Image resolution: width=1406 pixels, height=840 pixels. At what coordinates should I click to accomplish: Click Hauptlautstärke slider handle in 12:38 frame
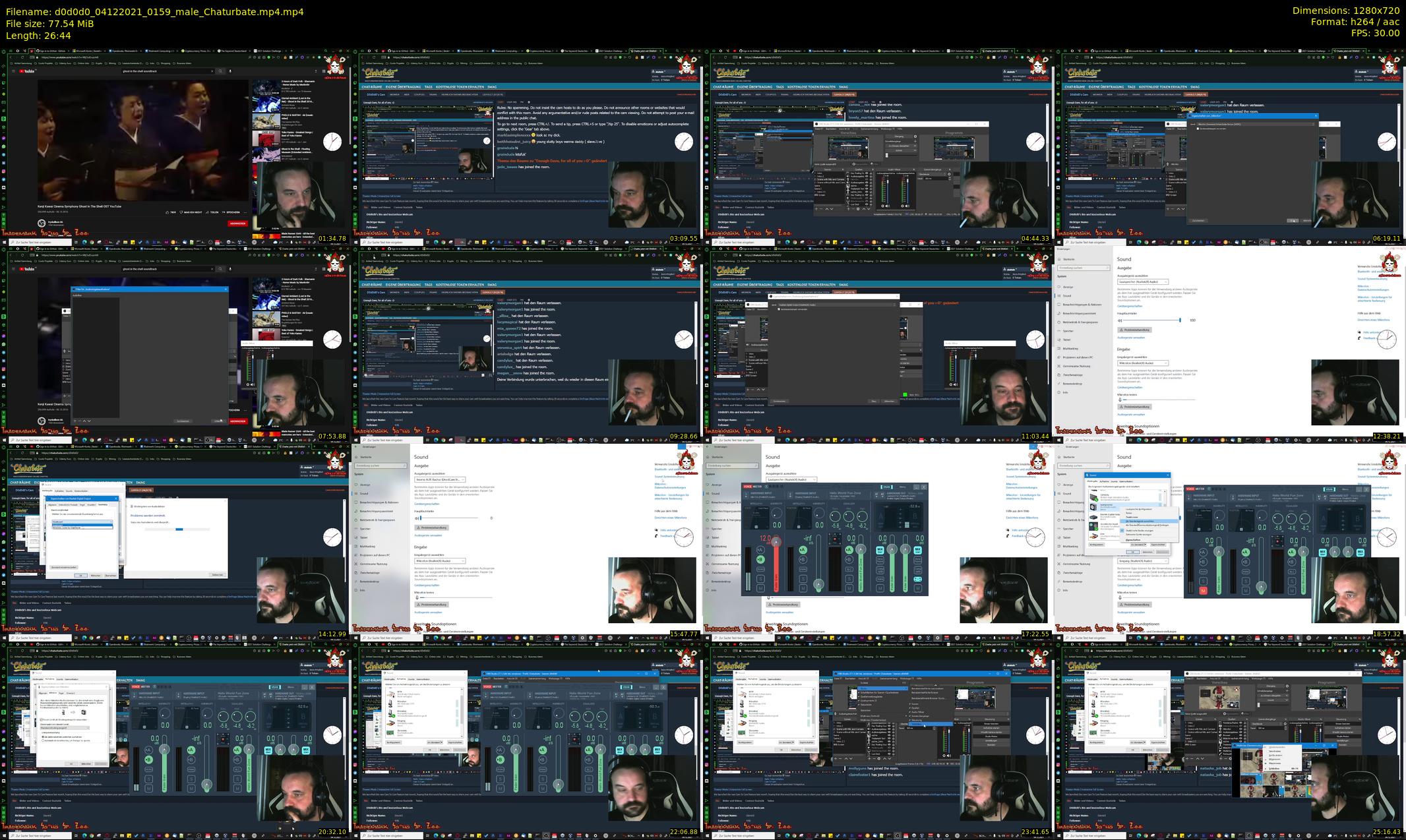click(x=1180, y=320)
